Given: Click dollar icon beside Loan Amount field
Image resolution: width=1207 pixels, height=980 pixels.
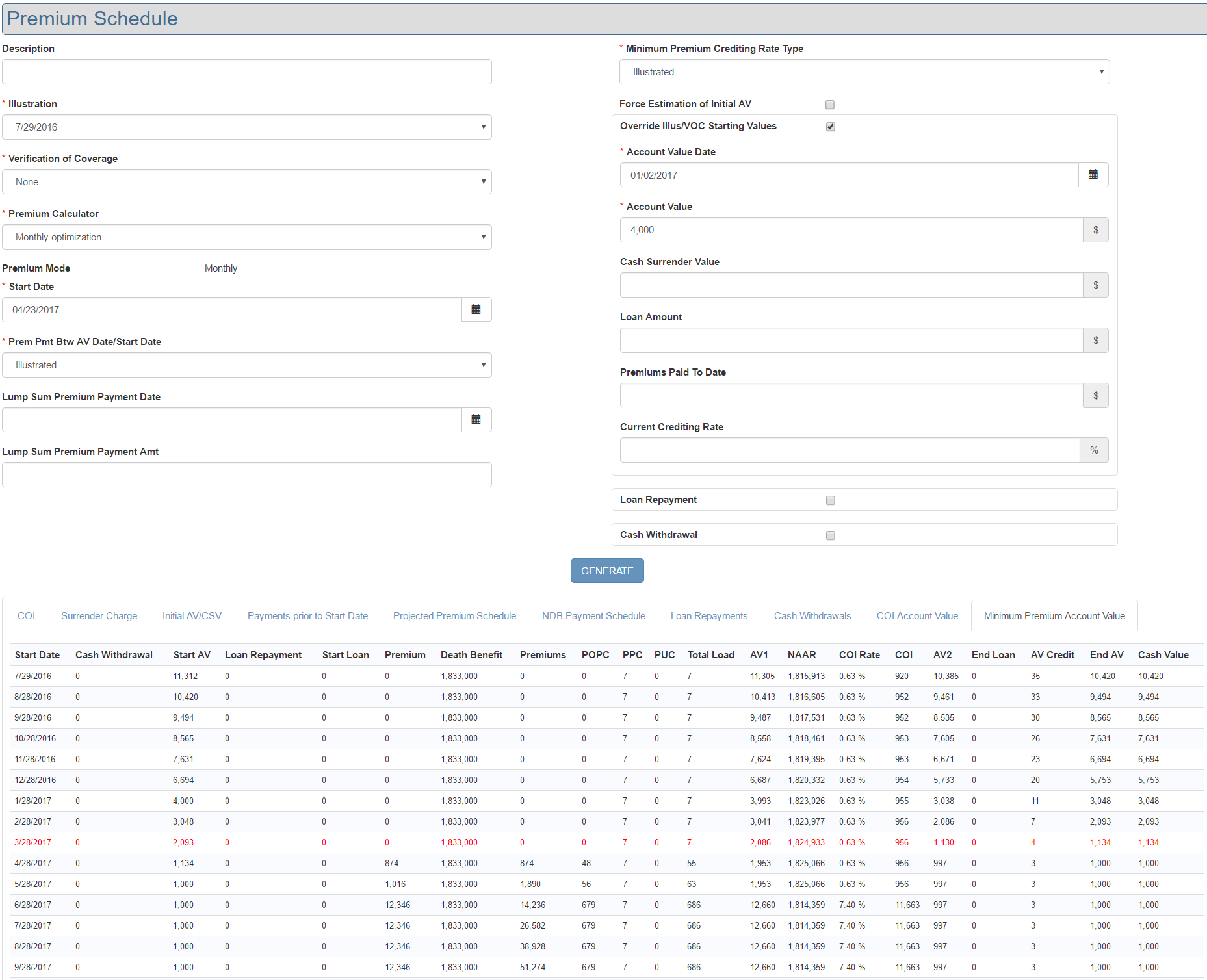Looking at the screenshot, I should tap(1095, 341).
